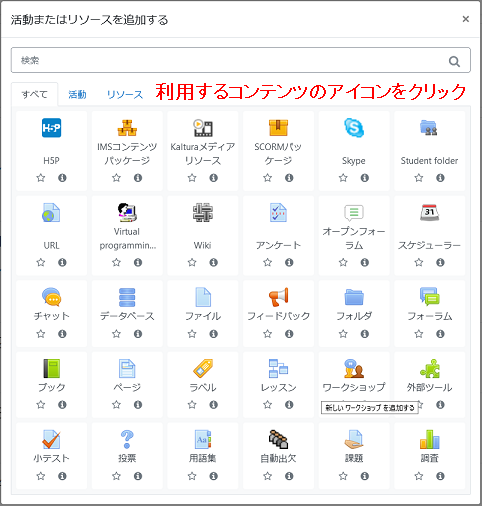Add a チャット chat icon
This screenshot has width=482, height=506.
coord(51,297)
